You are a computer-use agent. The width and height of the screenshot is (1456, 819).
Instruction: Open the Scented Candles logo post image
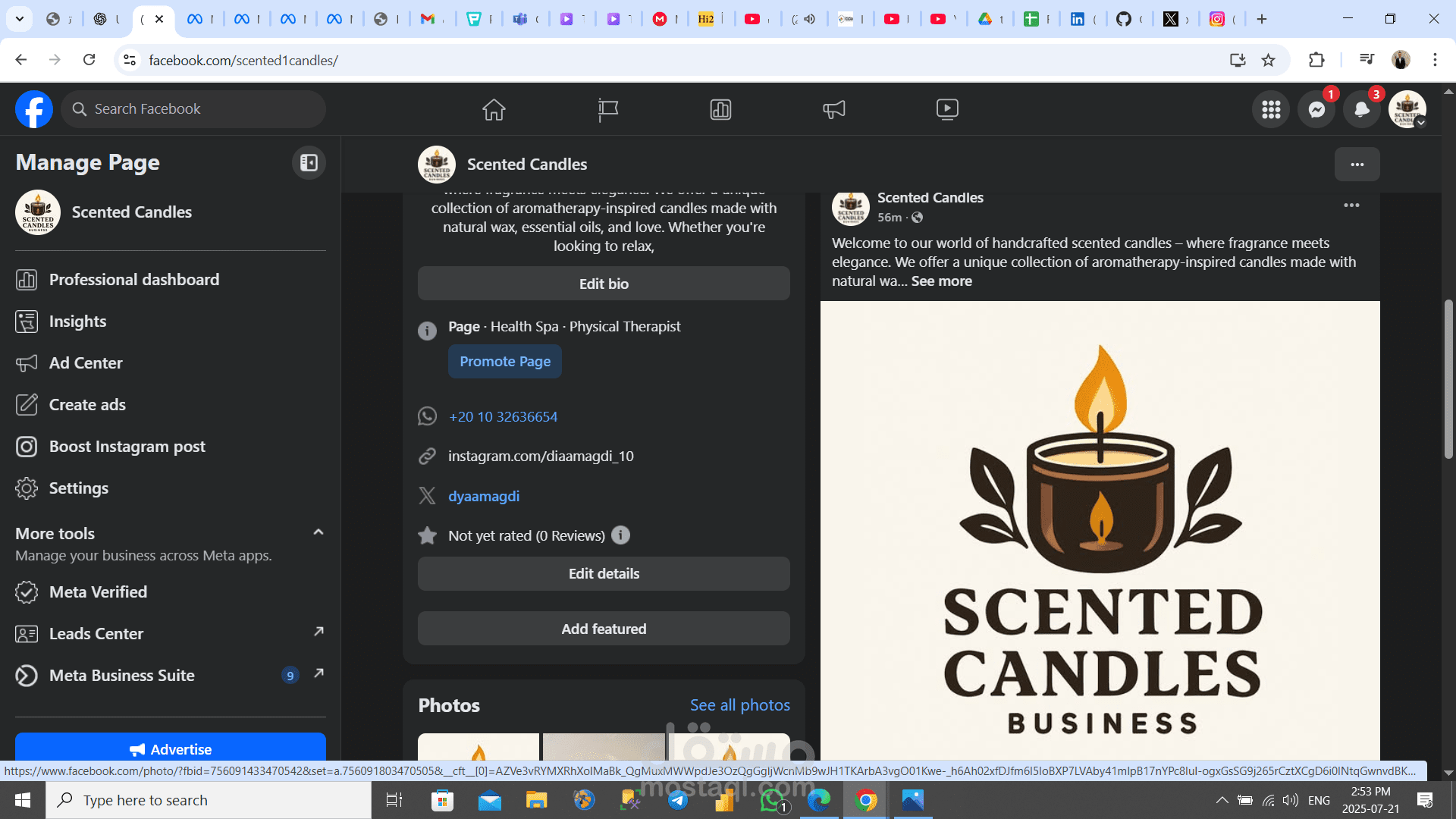(x=1100, y=531)
